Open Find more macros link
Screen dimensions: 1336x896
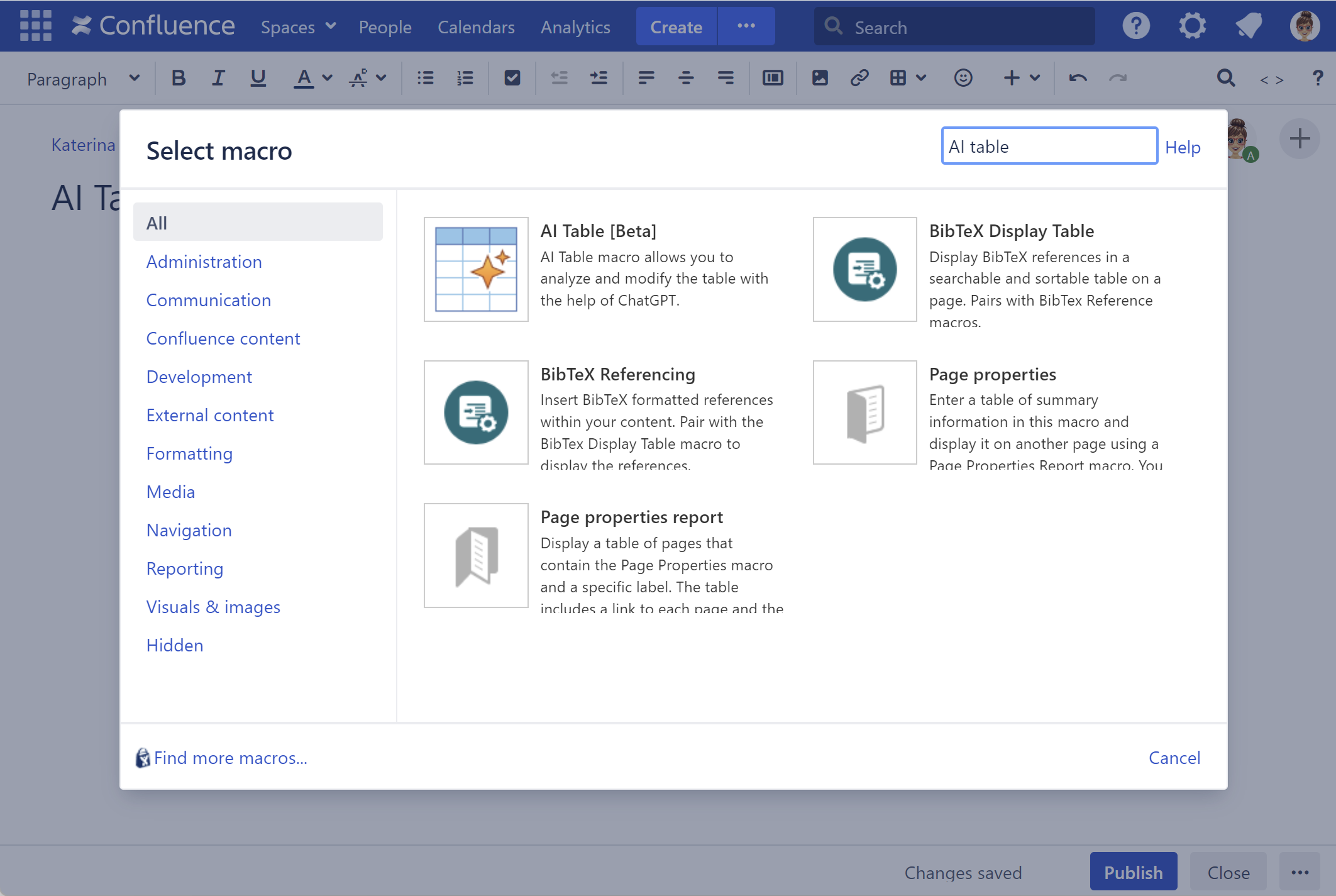pyautogui.click(x=230, y=758)
